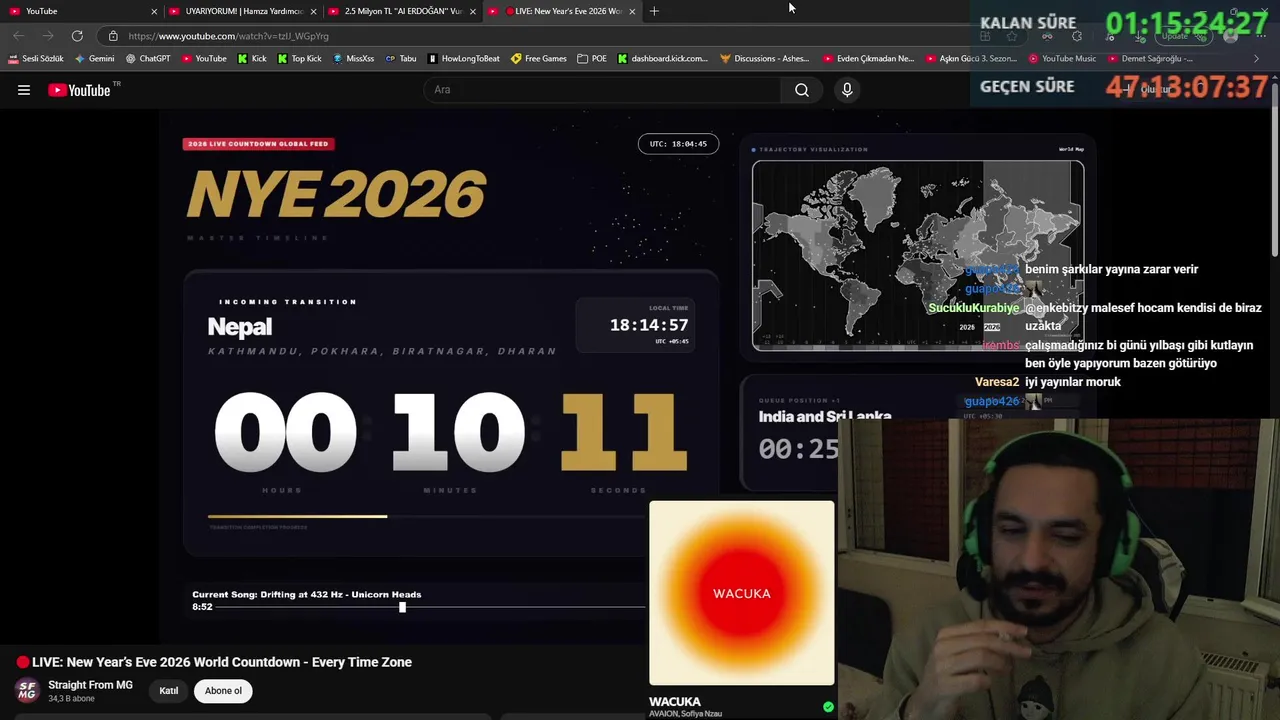Start voice search with the microphone icon

pos(847,90)
